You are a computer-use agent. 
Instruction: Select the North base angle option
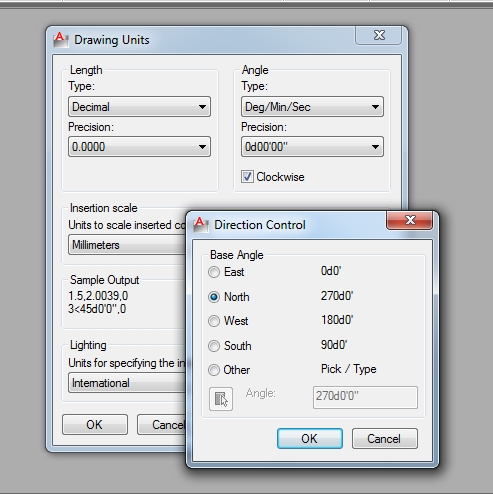tap(214, 297)
